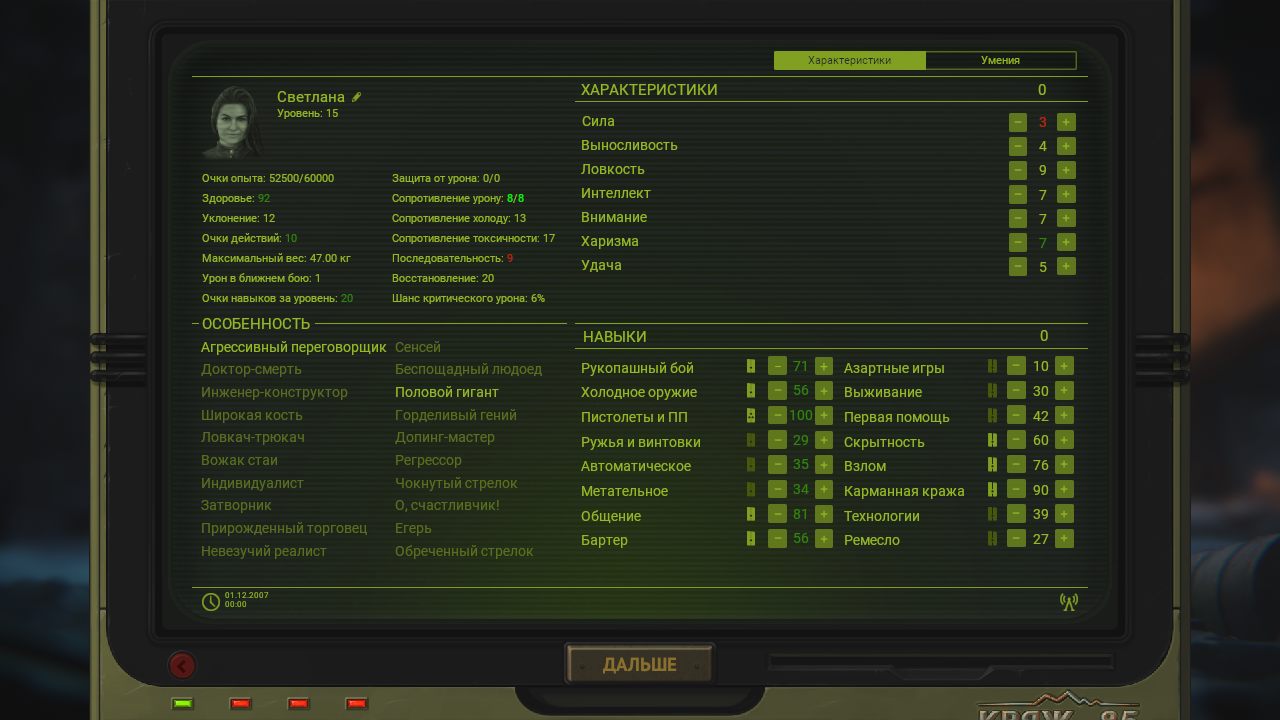Raise the Бартер skill with plus

823,539
